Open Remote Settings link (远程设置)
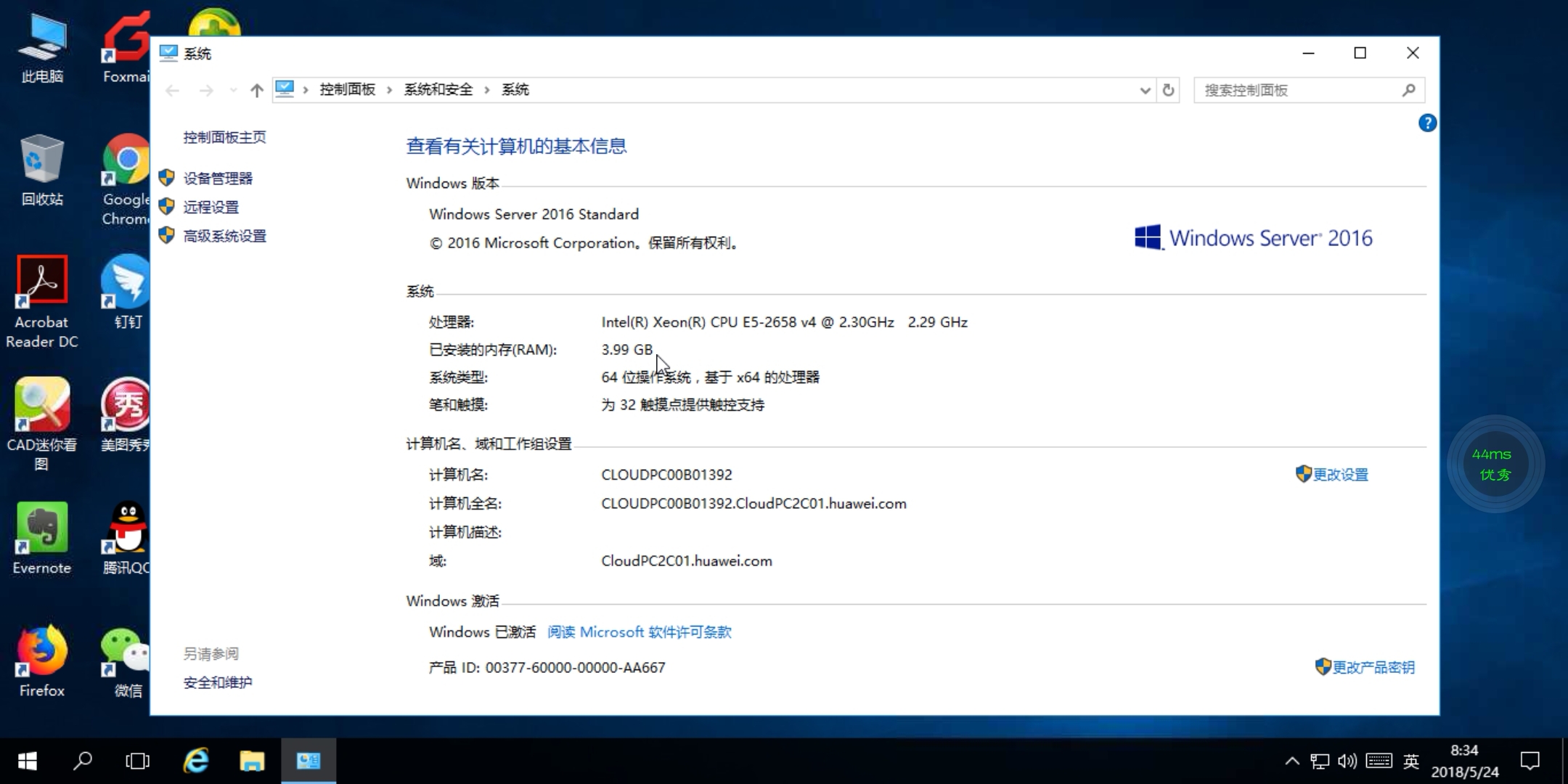 211,207
